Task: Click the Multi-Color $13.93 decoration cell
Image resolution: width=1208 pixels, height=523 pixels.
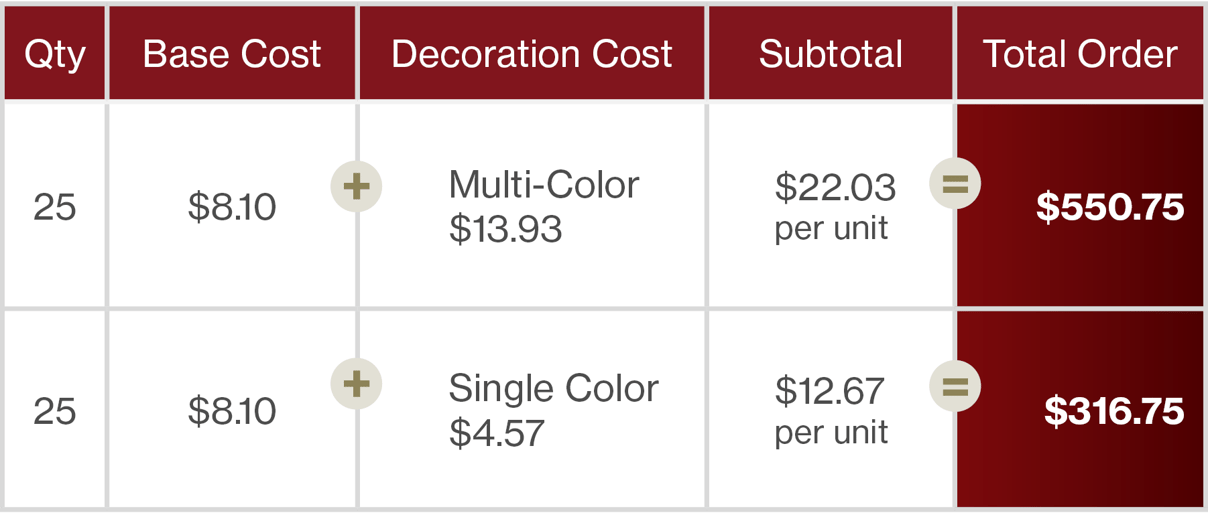Action: 532,206
